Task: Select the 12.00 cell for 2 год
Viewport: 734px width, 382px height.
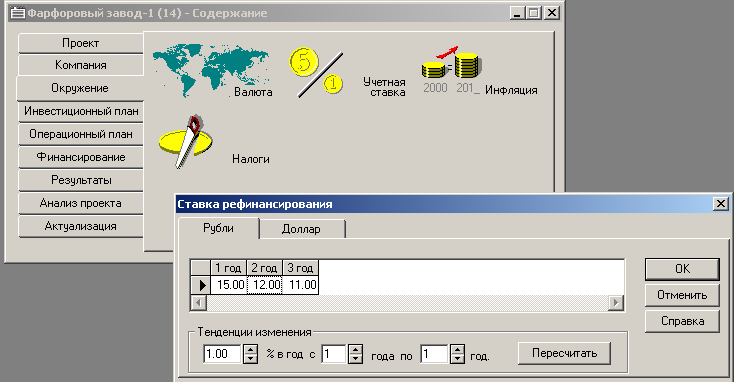Action: [264, 285]
